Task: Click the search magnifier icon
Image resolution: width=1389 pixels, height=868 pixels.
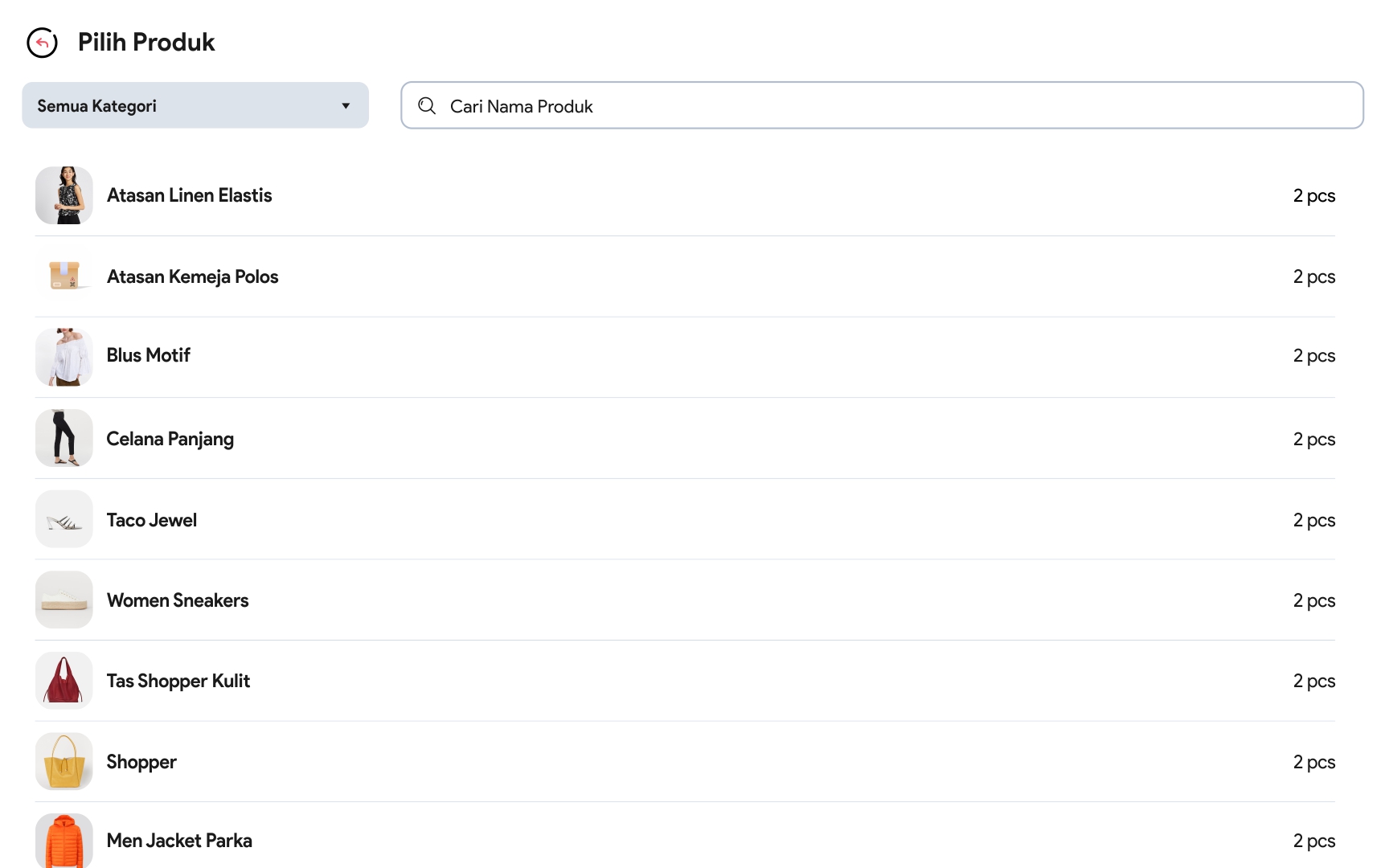Action: pos(427,106)
